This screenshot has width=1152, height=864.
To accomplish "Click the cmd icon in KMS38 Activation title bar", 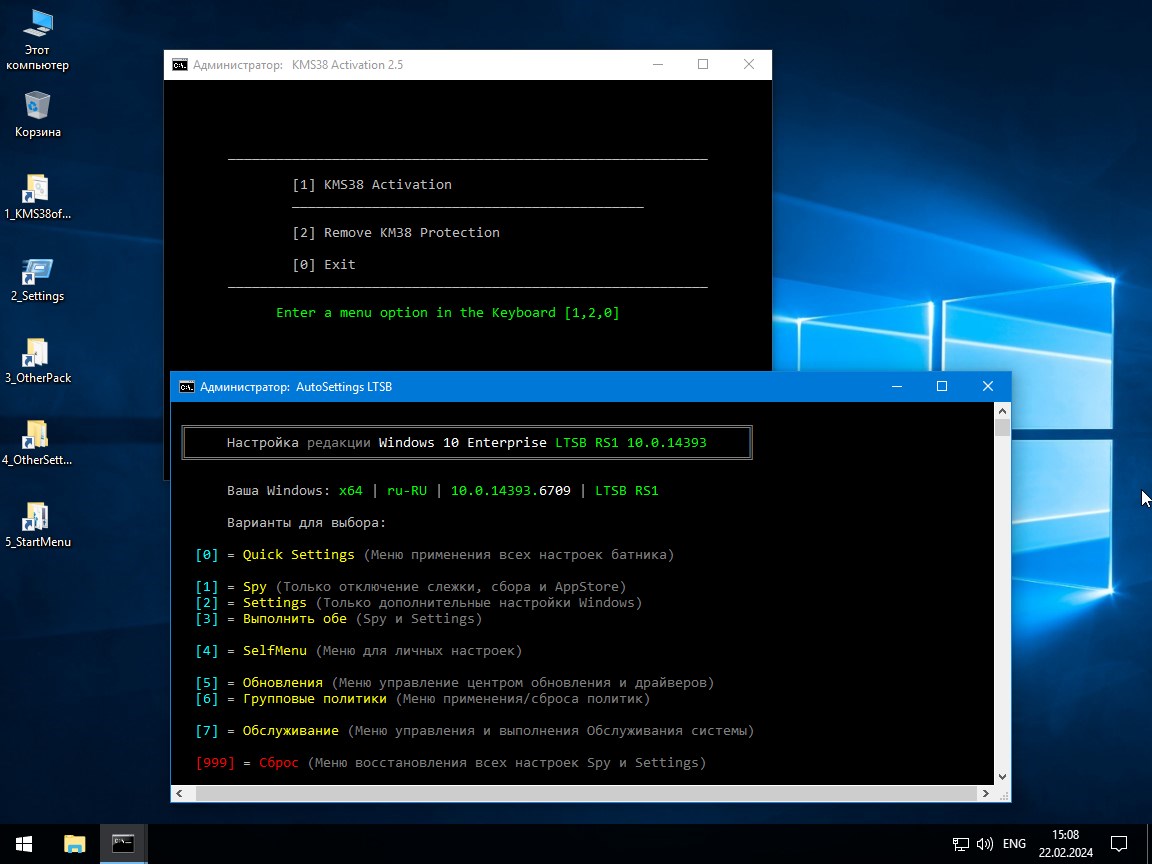I will (179, 65).
